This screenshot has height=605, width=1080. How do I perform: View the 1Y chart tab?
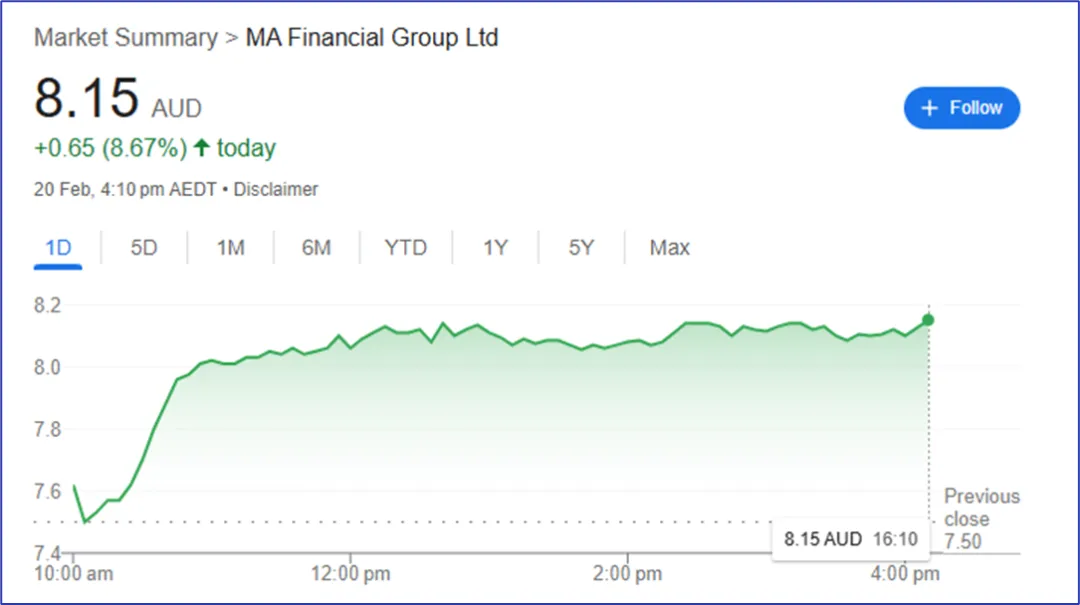tap(495, 248)
